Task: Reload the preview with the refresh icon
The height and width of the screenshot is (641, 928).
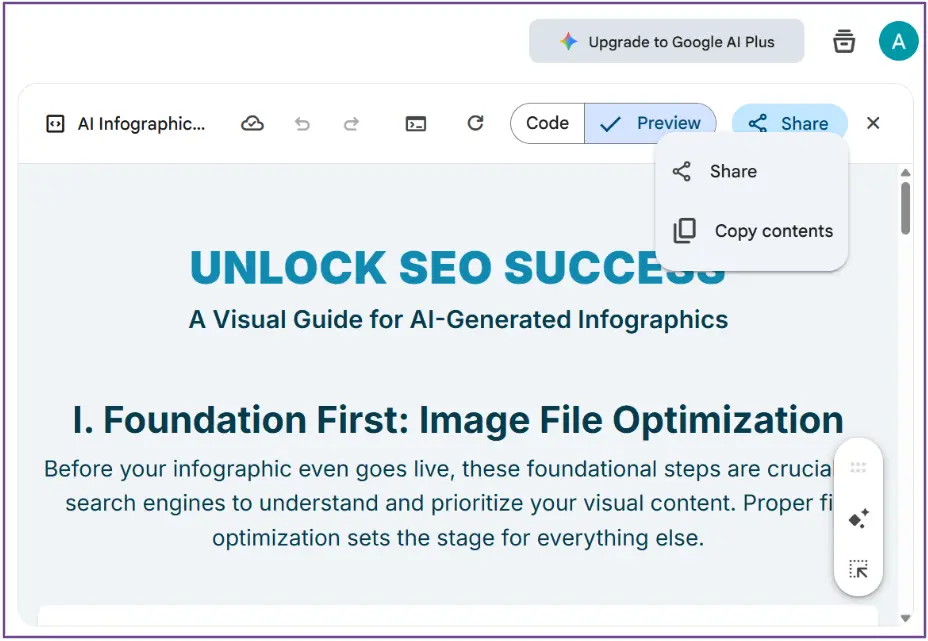Action: click(x=476, y=123)
